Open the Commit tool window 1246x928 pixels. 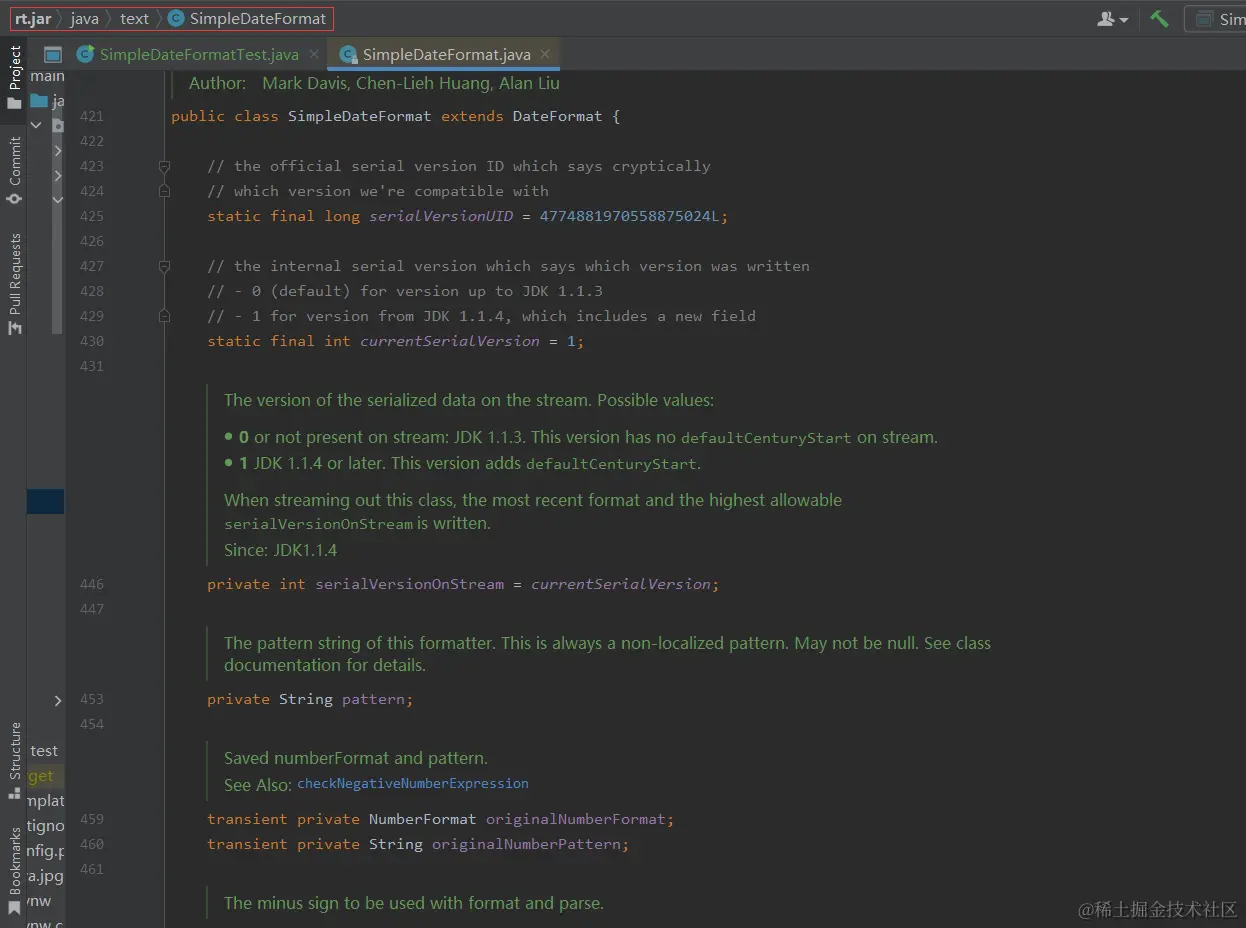click(14, 171)
